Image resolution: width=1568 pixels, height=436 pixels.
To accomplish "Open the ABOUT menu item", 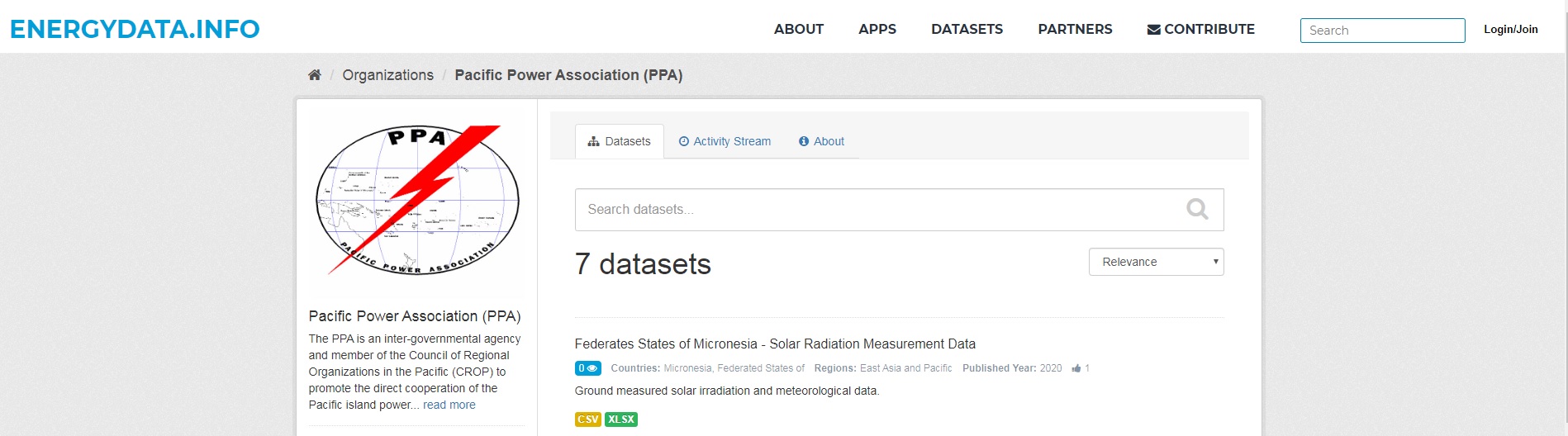I will click(799, 29).
